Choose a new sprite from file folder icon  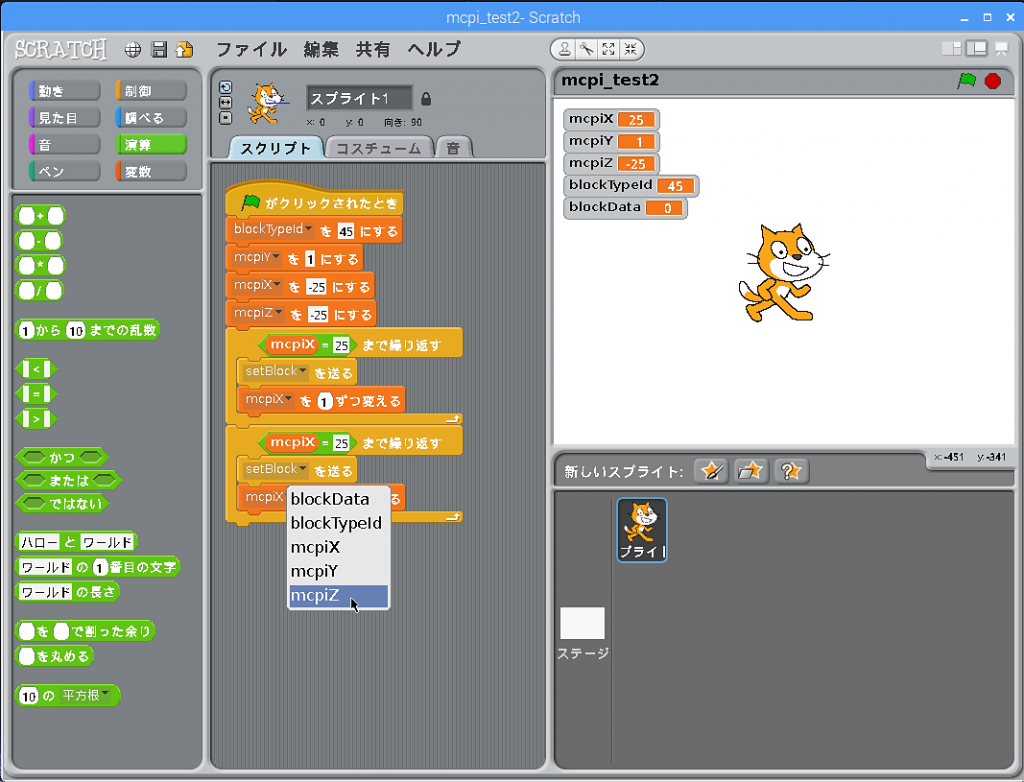750,471
